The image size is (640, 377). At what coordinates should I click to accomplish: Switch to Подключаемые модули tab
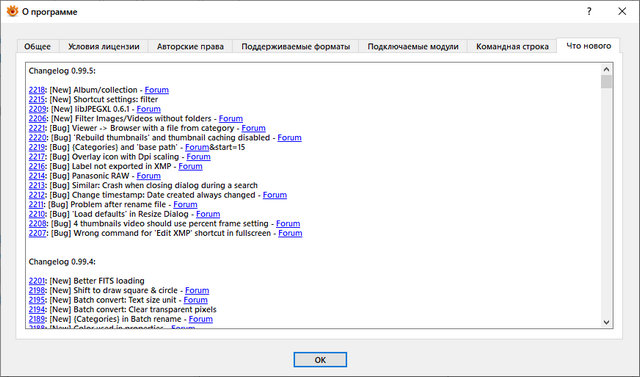[x=413, y=47]
